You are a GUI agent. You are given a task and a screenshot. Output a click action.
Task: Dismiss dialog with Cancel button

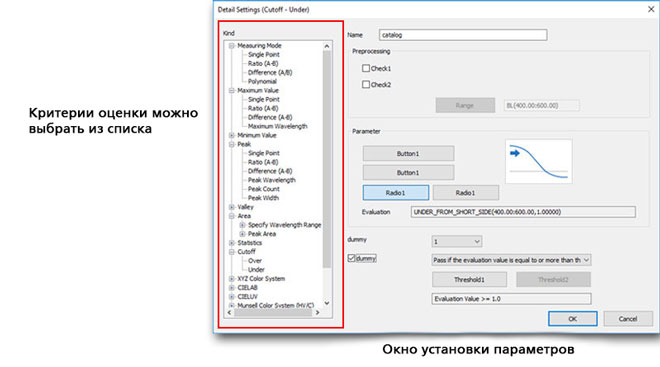point(628,319)
